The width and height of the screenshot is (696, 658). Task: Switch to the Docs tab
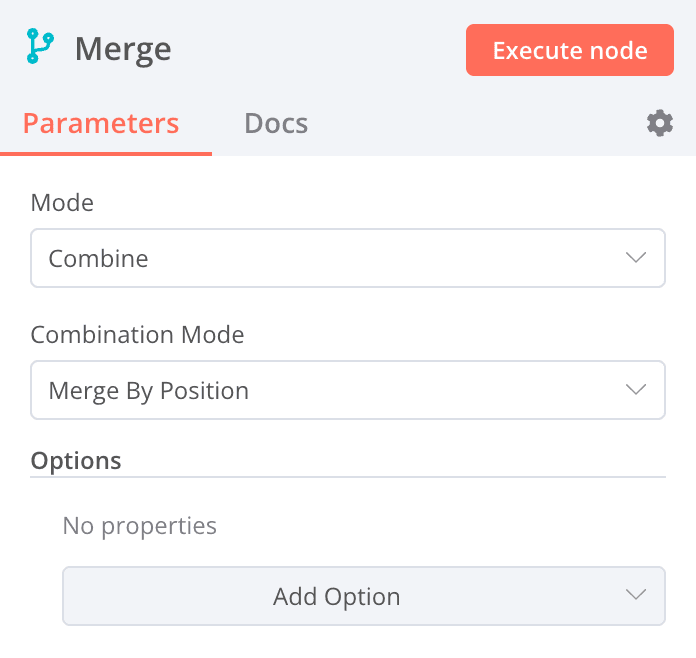tap(276, 123)
